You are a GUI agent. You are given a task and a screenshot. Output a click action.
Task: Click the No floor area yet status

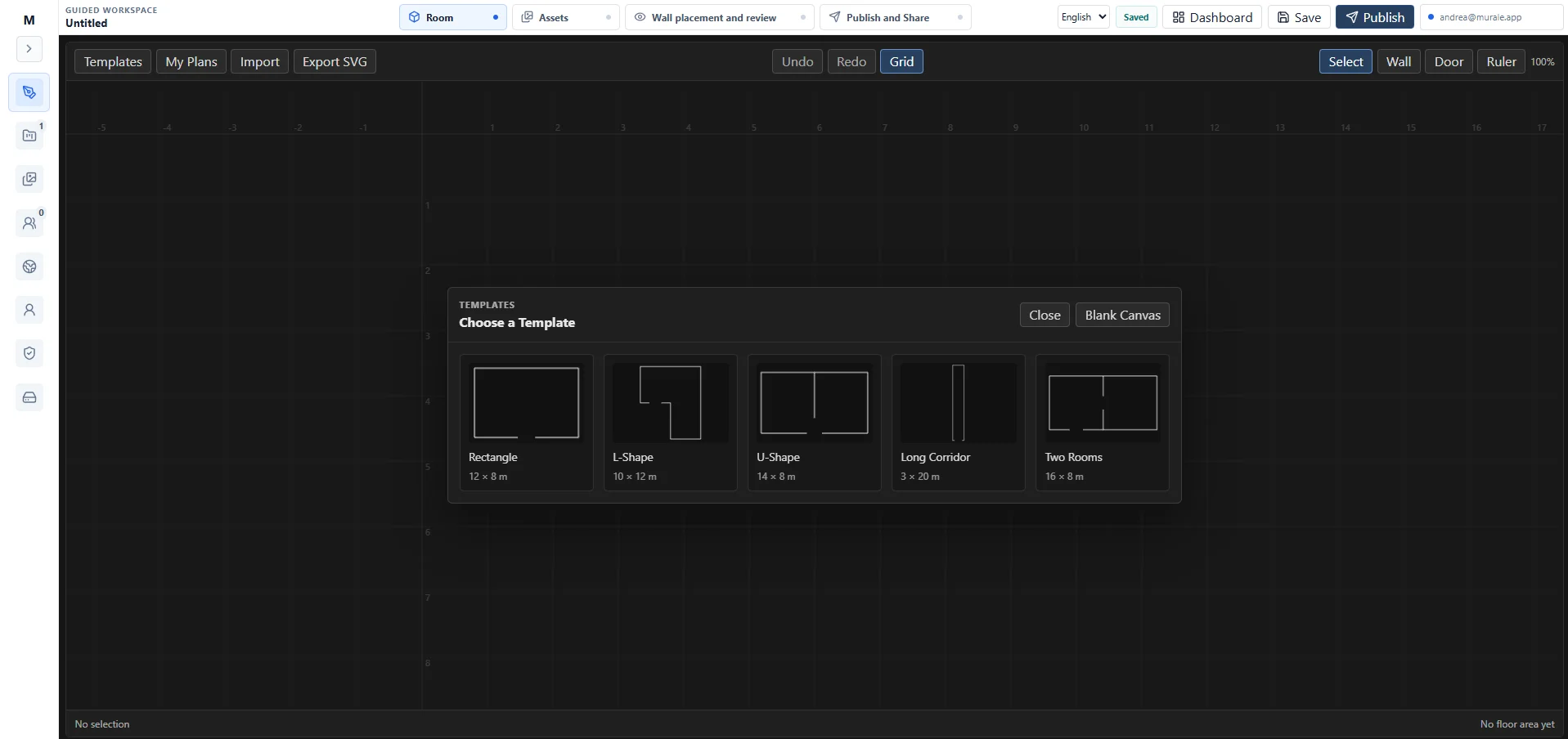click(x=1517, y=724)
